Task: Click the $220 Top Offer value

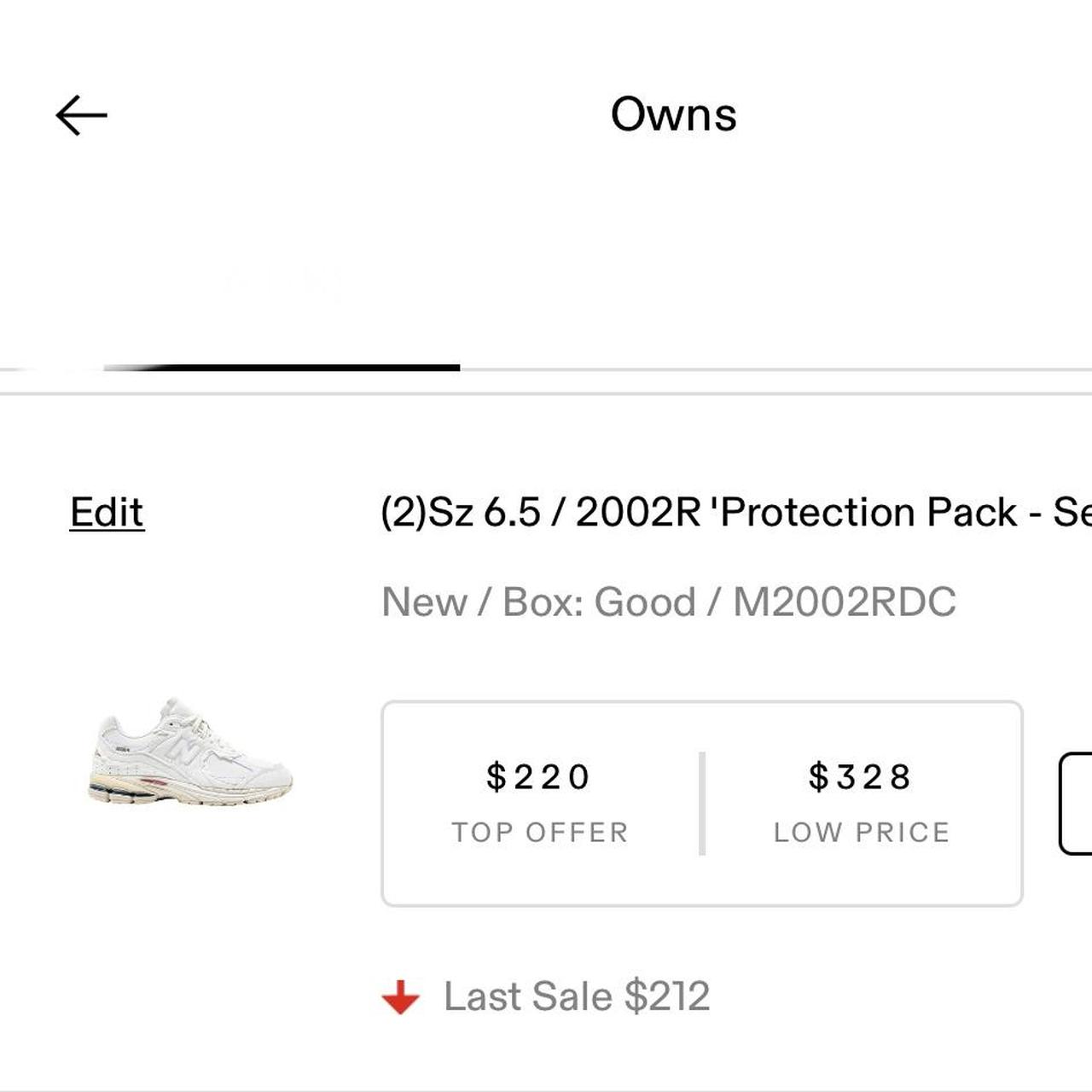Action: click(x=538, y=777)
